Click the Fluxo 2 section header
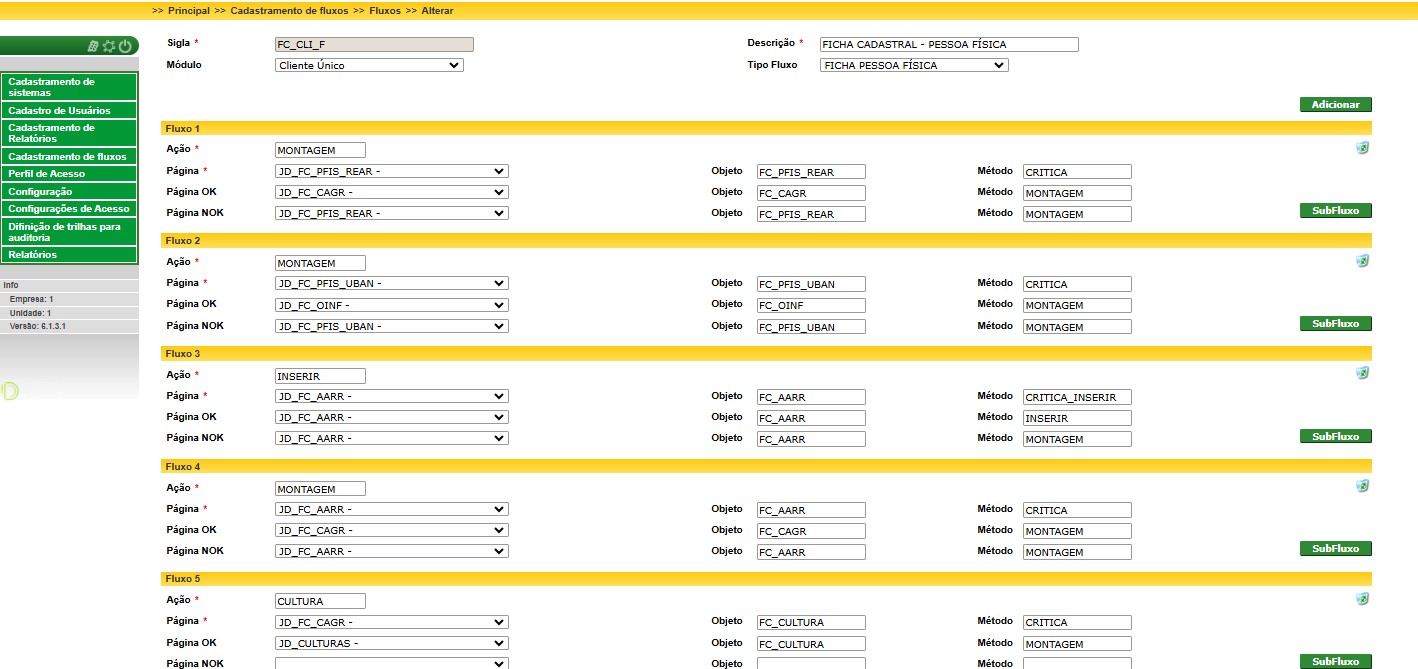This screenshot has width=1418, height=669. pyautogui.click(x=766, y=241)
